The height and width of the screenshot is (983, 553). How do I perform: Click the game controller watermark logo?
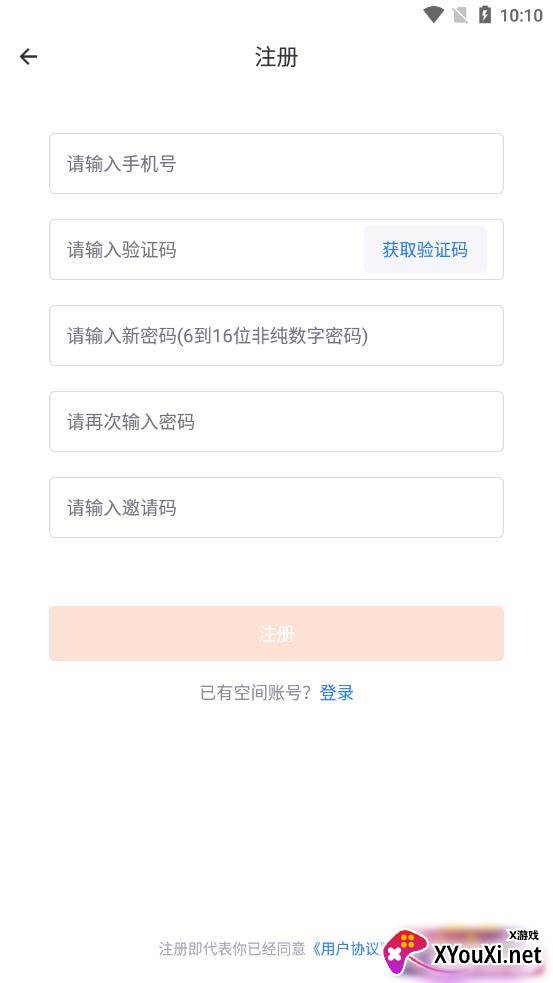tap(406, 953)
